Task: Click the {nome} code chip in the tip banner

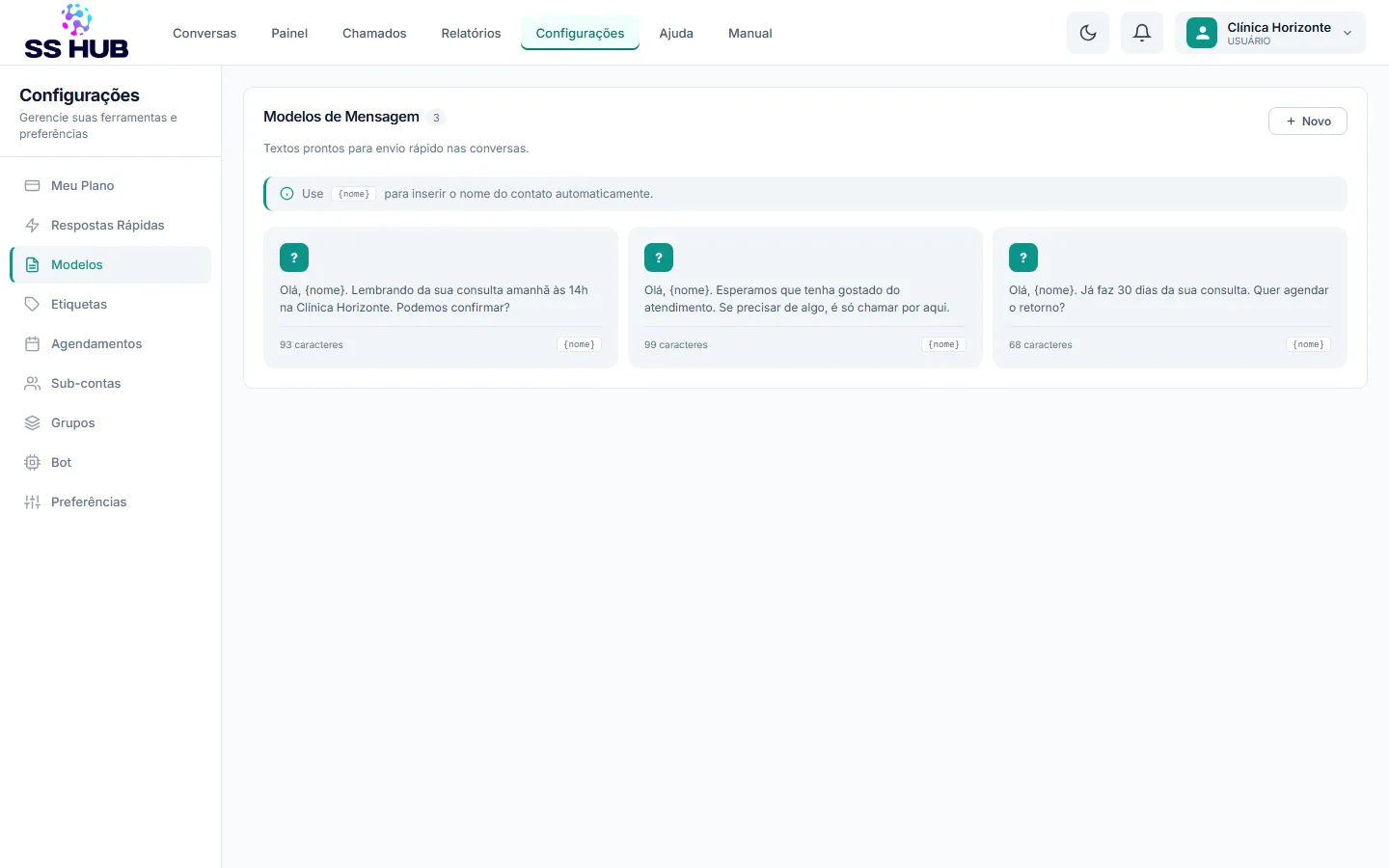Action: [354, 194]
